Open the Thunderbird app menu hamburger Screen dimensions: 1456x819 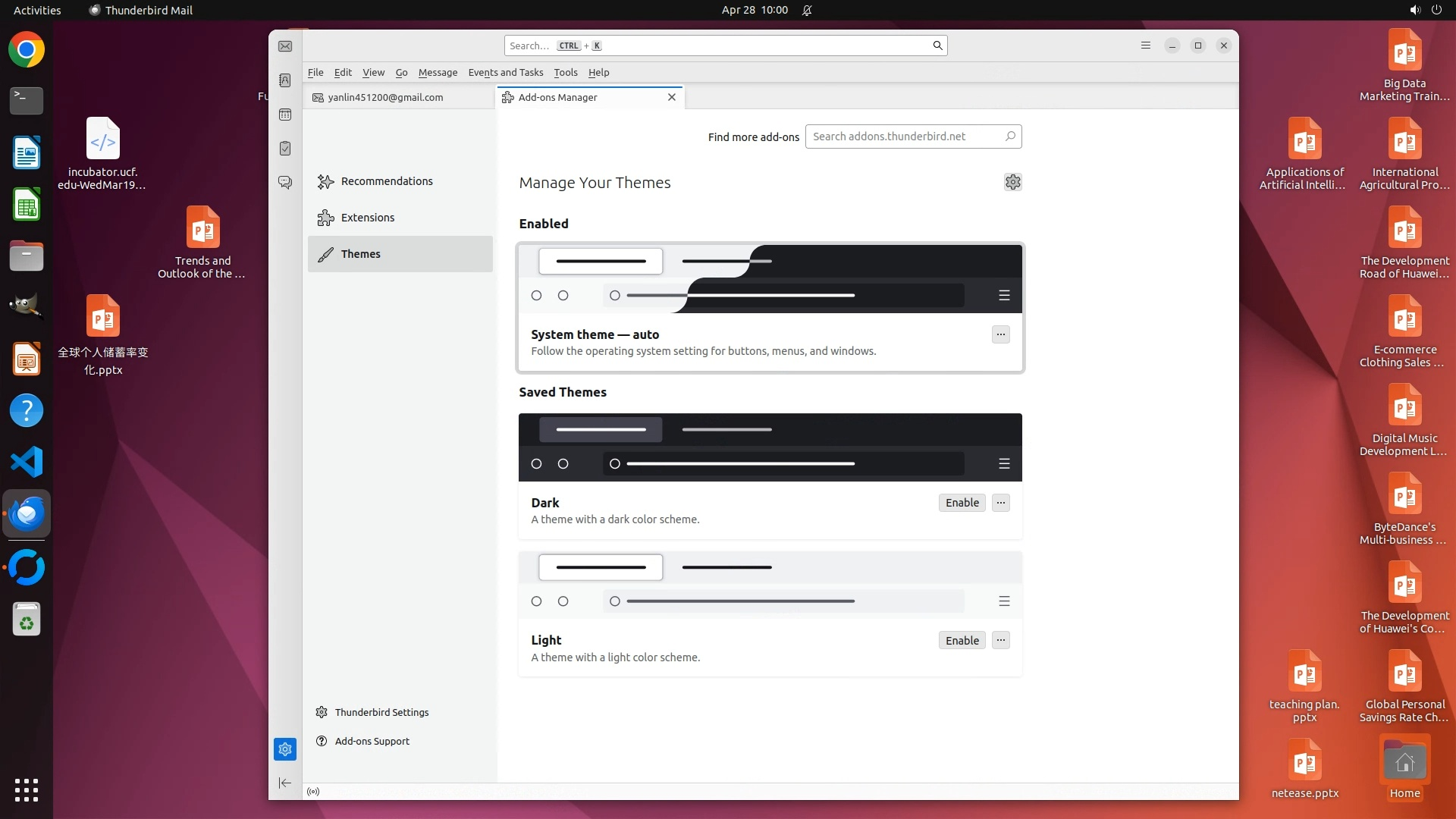(x=1146, y=45)
